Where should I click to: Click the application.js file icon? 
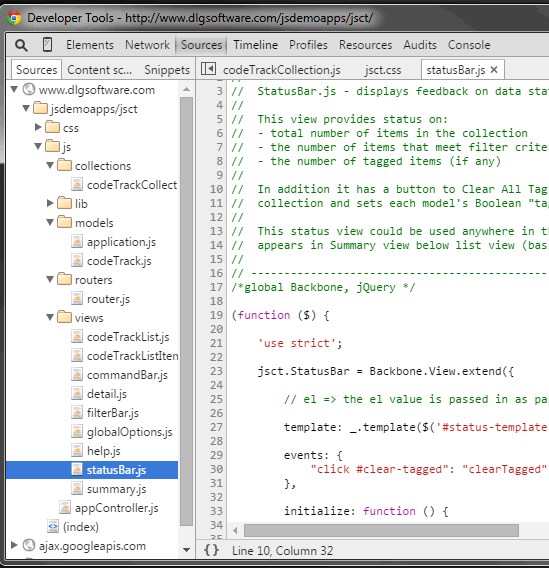[77, 242]
